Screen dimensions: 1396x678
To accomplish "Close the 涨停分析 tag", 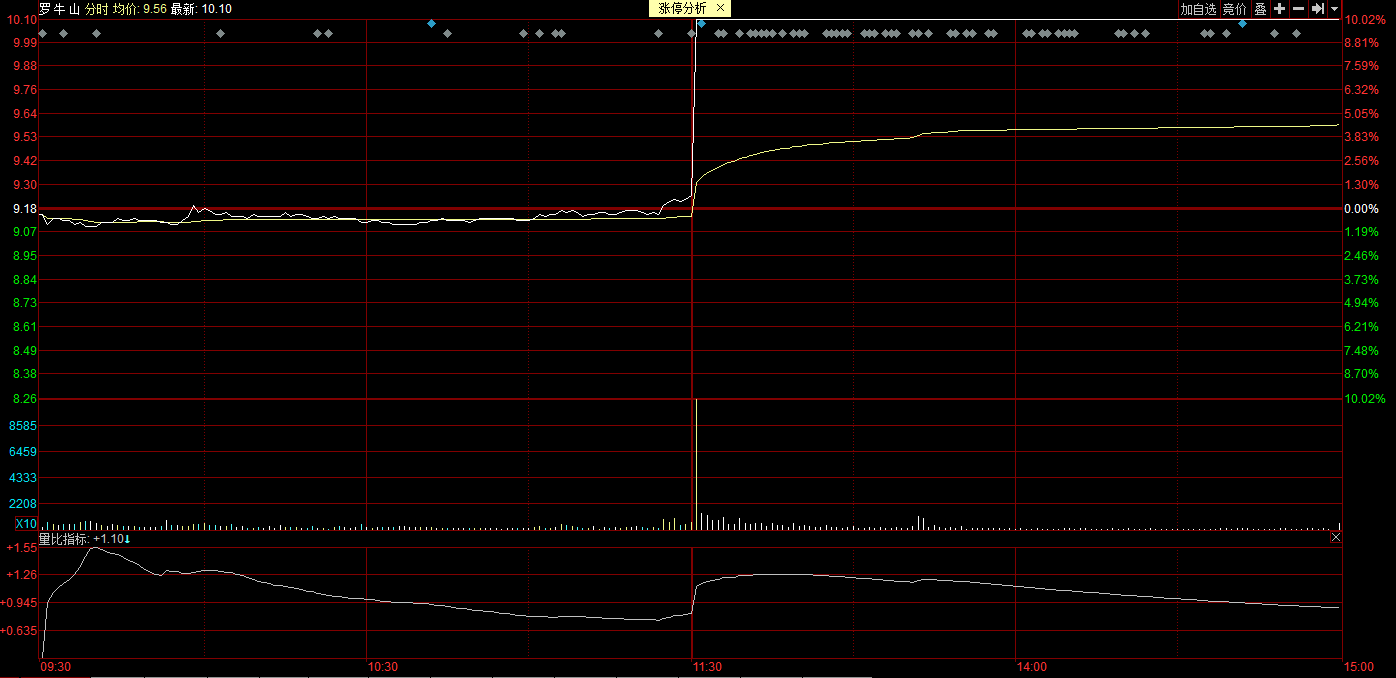I will (x=720, y=8).
